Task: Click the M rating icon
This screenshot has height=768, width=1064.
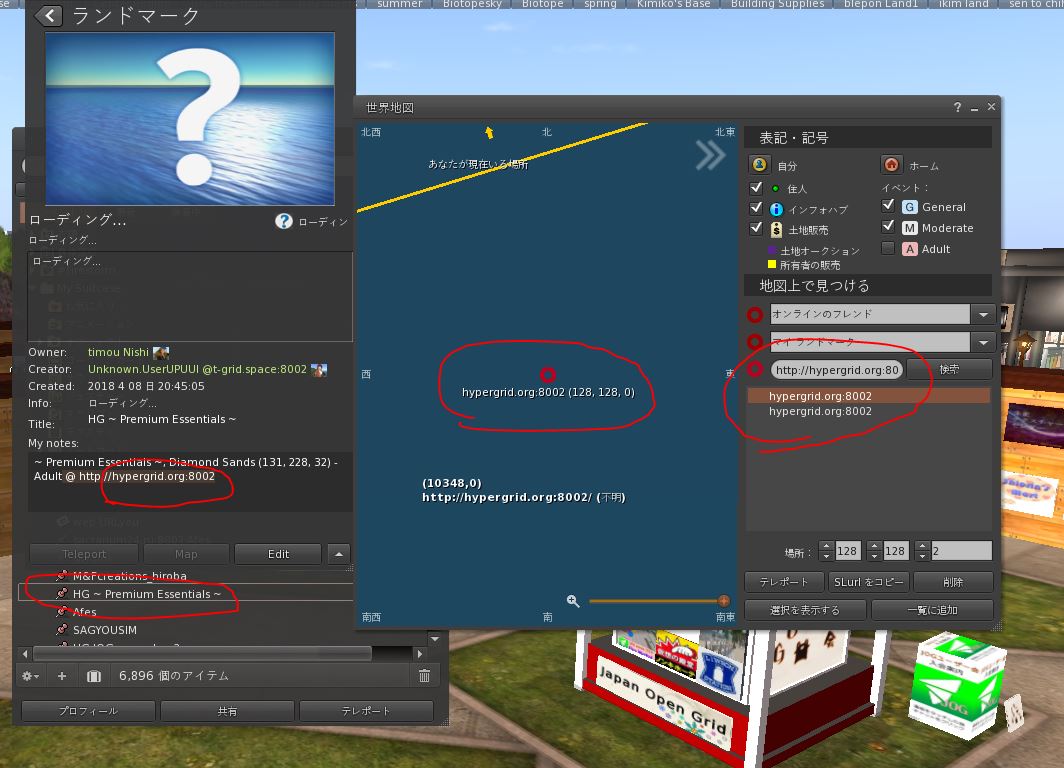Action: click(x=910, y=228)
